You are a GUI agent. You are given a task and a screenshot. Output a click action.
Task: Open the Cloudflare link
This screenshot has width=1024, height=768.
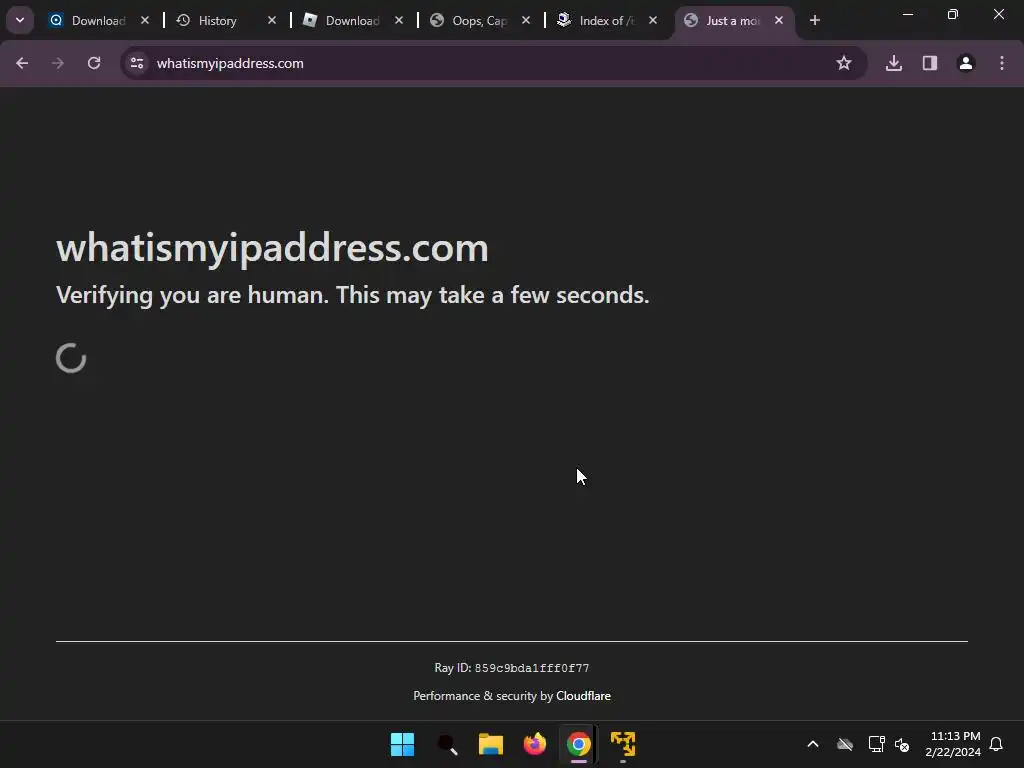coord(583,696)
